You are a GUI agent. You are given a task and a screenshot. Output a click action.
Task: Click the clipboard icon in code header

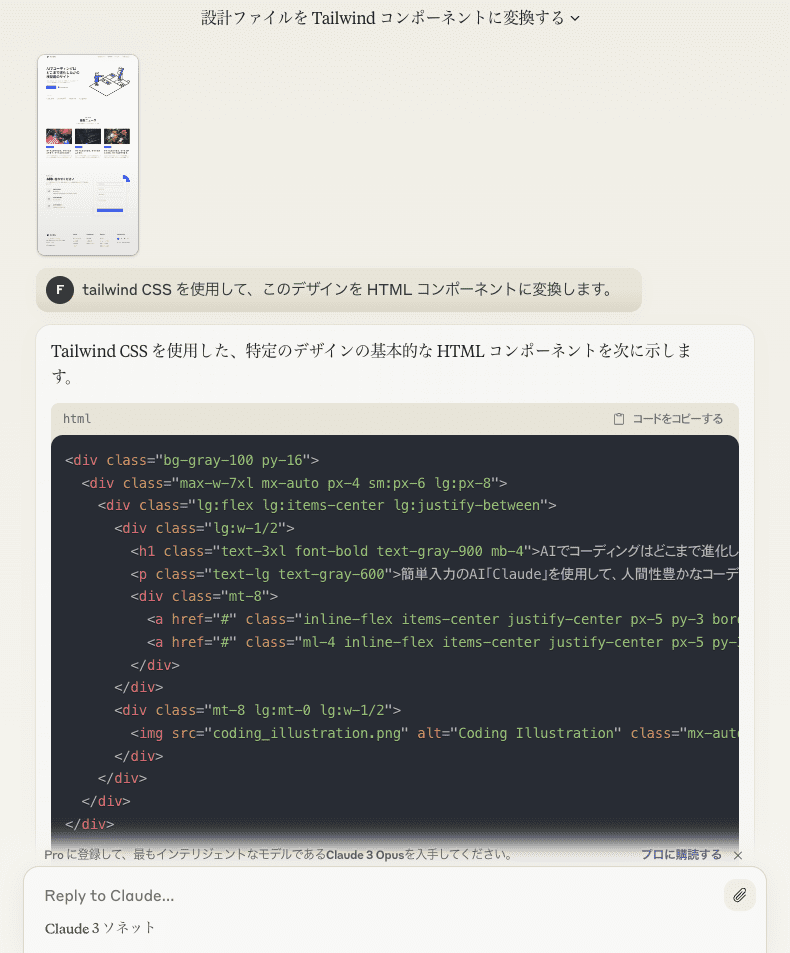tap(619, 419)
